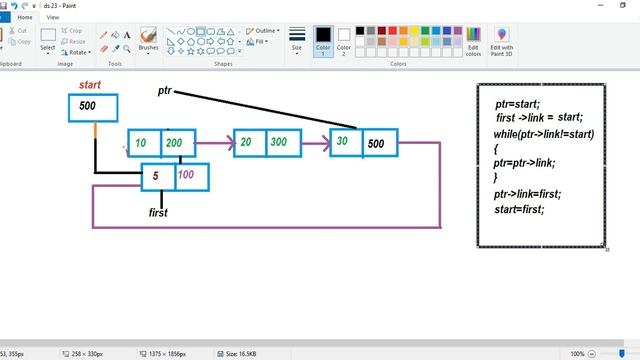Click the zoom out minus button
This screenshot has width=640, height=360.
pos(592,354)
